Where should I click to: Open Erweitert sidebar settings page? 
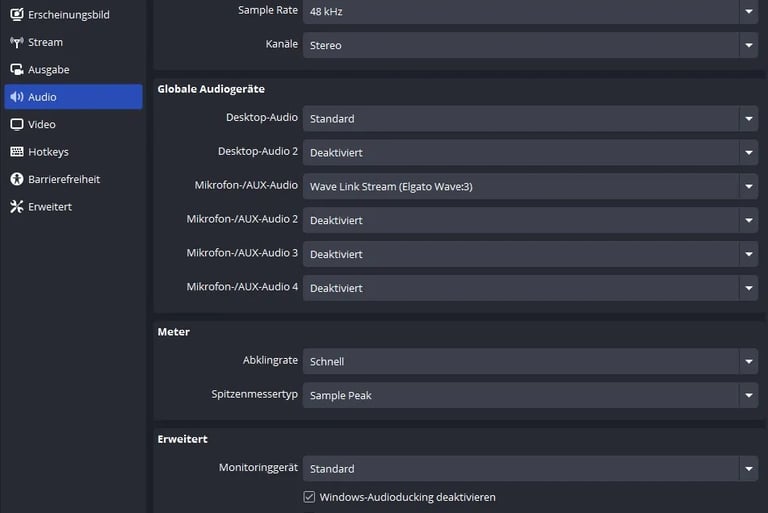click(x=73, y=207)
